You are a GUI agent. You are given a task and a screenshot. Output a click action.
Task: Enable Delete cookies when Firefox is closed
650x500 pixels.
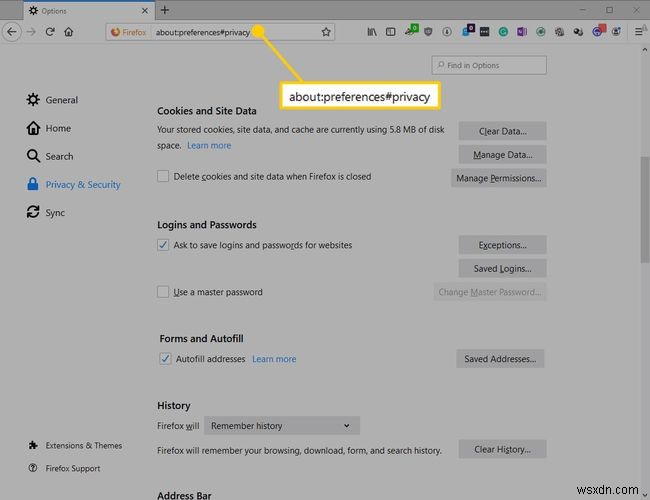163,176
